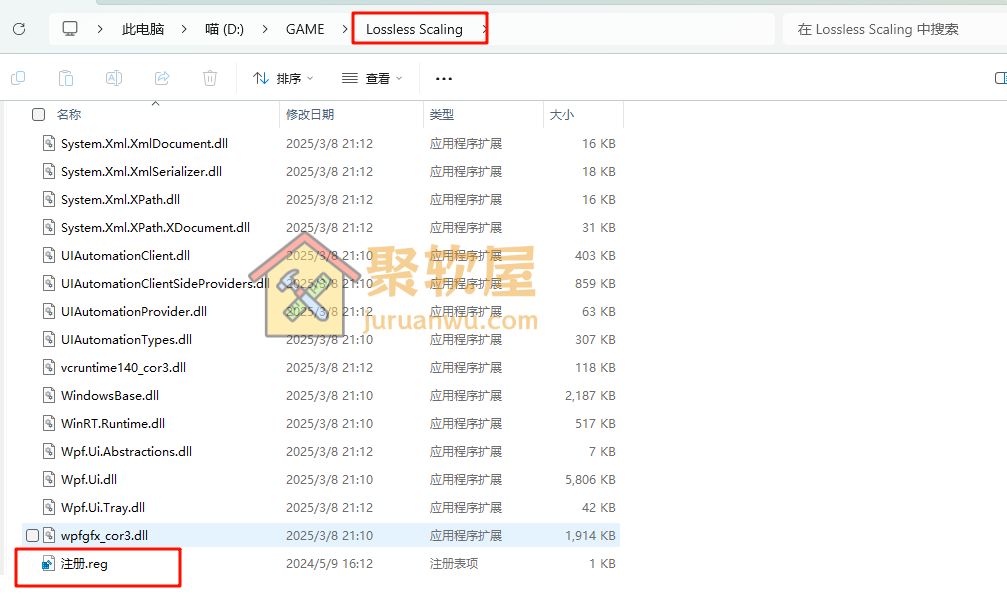This screenshot has height=598, width=1007.
Task: Open the See more ellipsis icon
Action: 443,78
